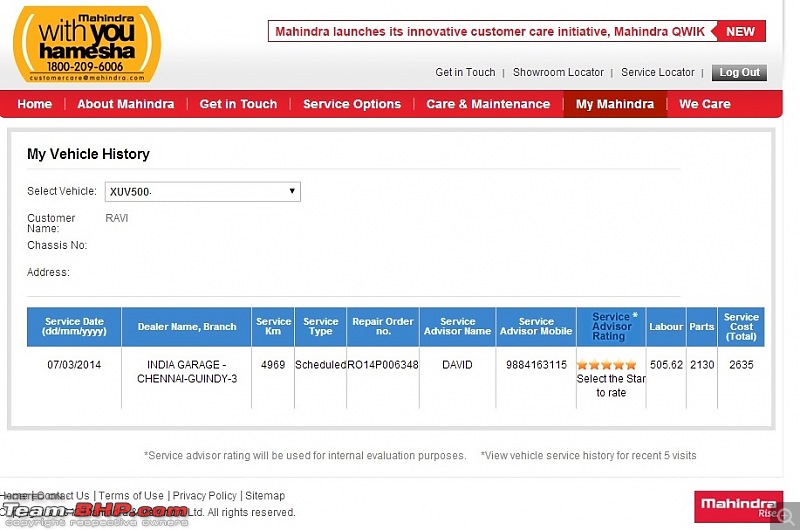
Task: Click the Service Km column header
Action: pyautogui.click(x=273, y=327)
